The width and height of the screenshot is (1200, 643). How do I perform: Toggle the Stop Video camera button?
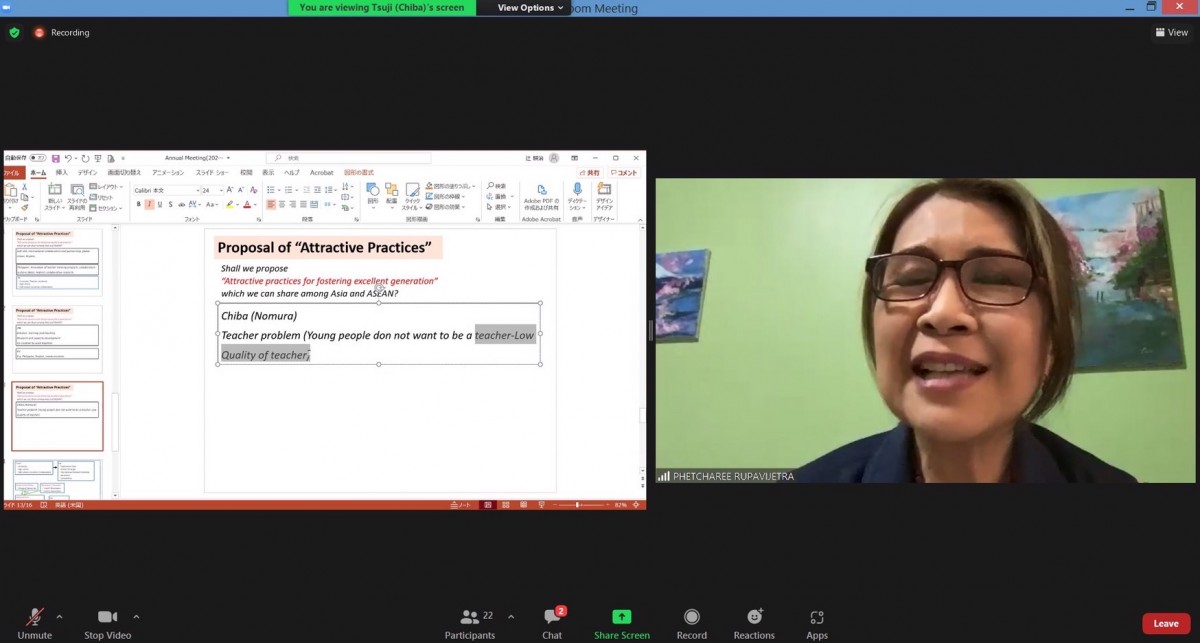click(107, 617)
